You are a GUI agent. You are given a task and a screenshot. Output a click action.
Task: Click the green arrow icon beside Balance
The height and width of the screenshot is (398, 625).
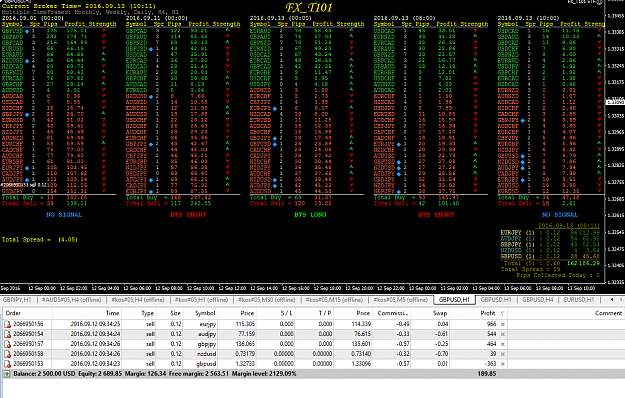(7, 374)
